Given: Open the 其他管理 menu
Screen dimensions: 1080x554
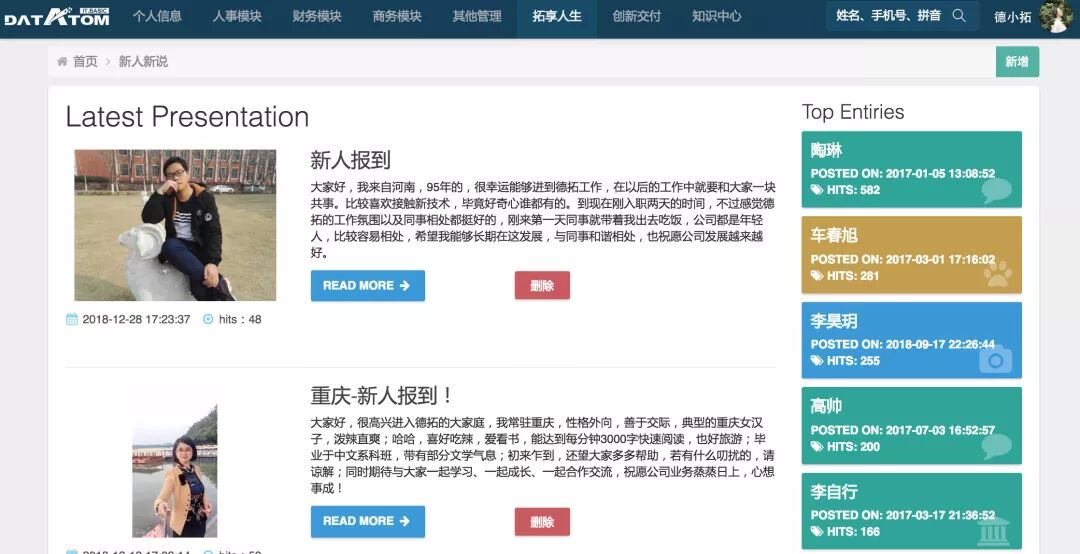Looking at the screenshot, I should [x=477, y=17].
